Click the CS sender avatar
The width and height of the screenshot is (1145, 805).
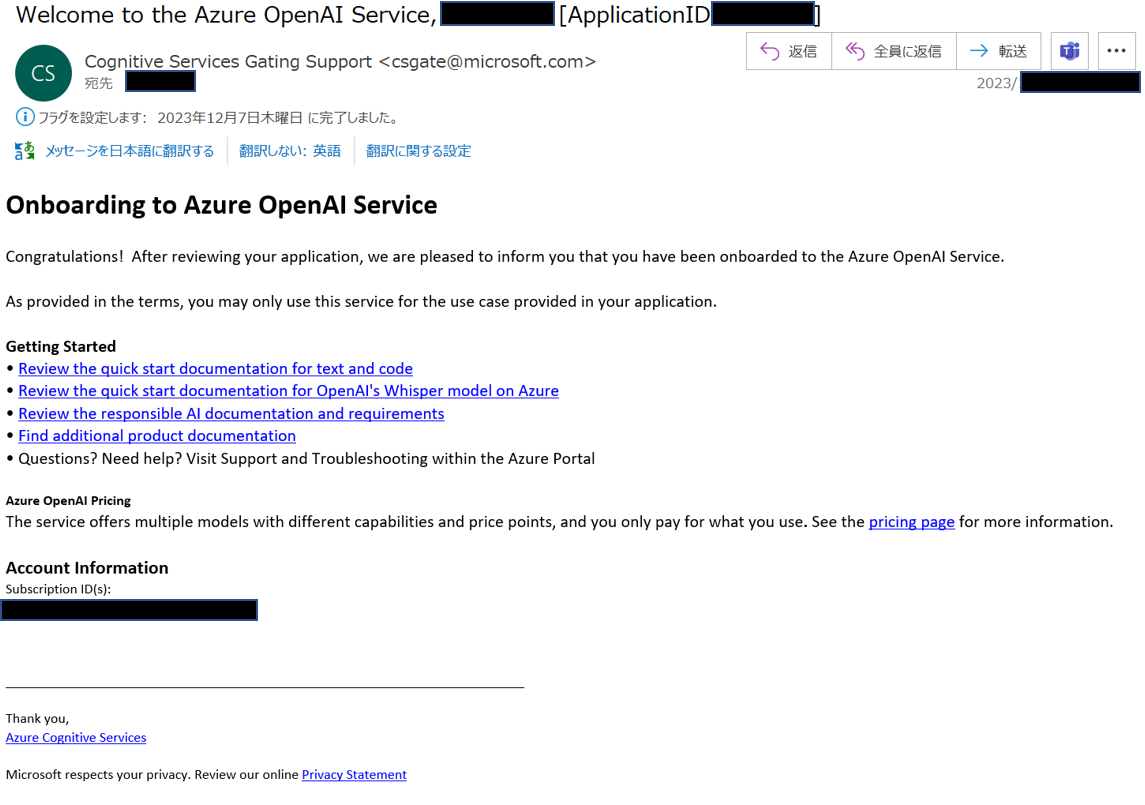[43, 73]
